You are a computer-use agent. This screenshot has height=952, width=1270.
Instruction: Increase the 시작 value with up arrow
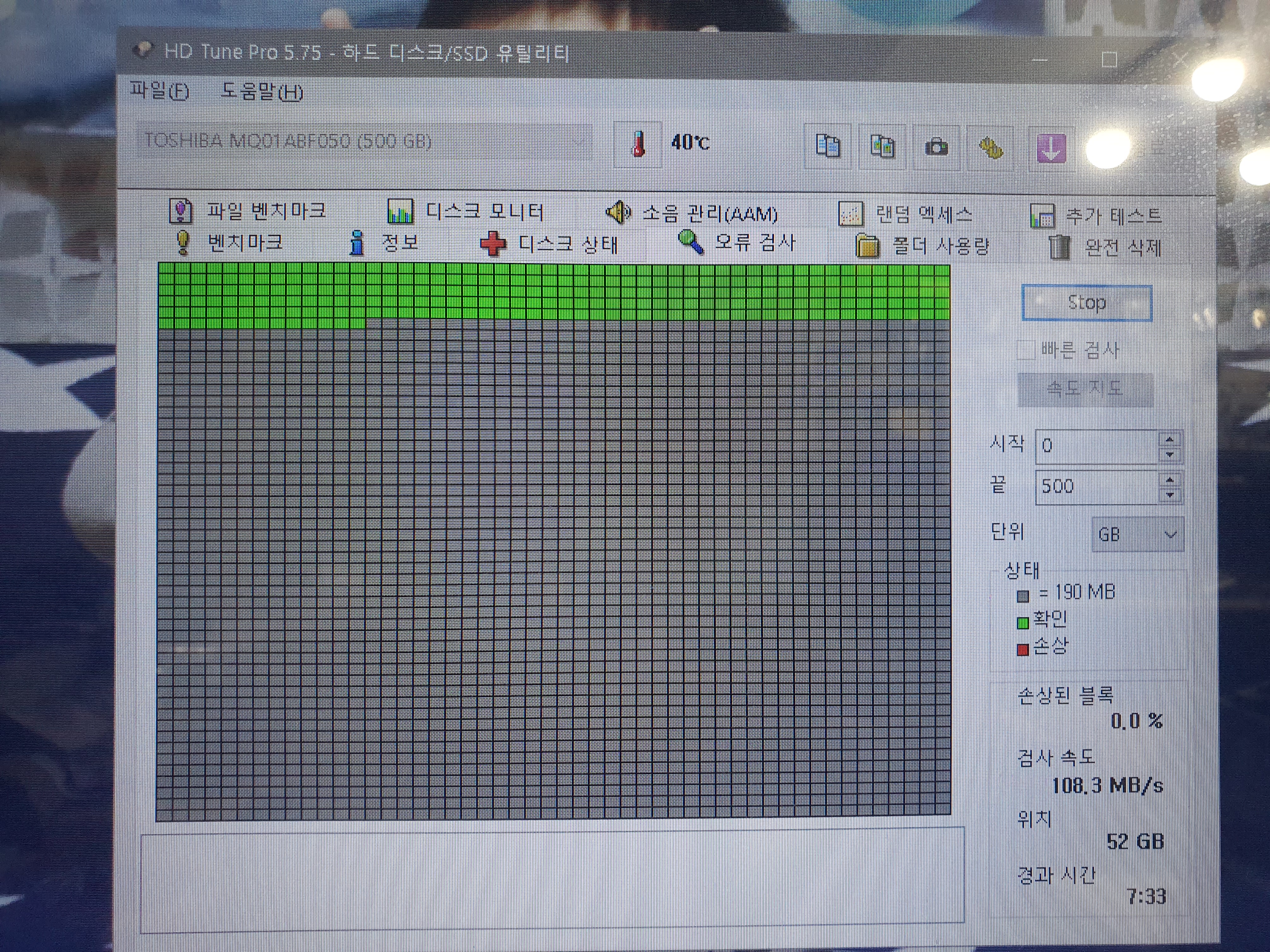[x=1170, y=439]
